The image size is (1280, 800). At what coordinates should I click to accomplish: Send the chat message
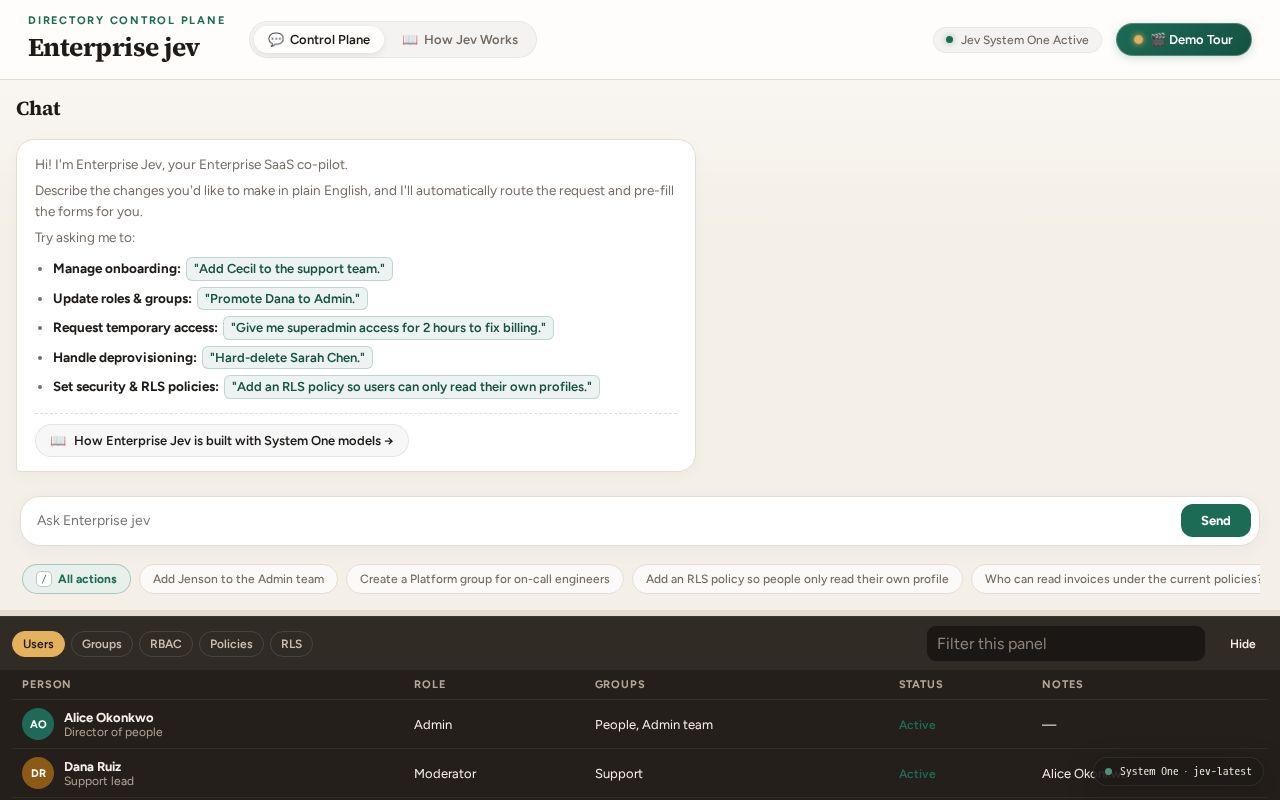(1215, 521)
